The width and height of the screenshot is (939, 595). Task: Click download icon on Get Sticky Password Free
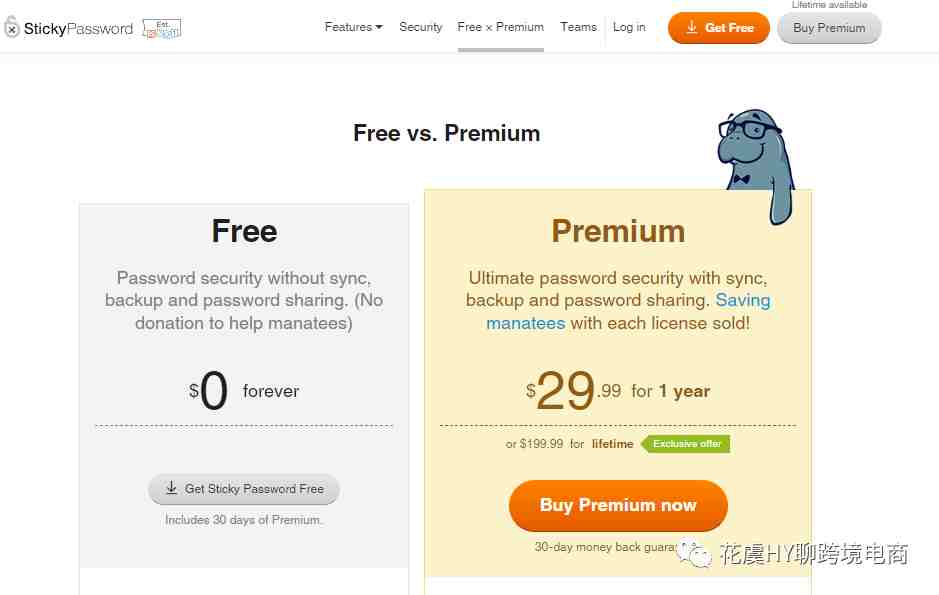(171, 488)
